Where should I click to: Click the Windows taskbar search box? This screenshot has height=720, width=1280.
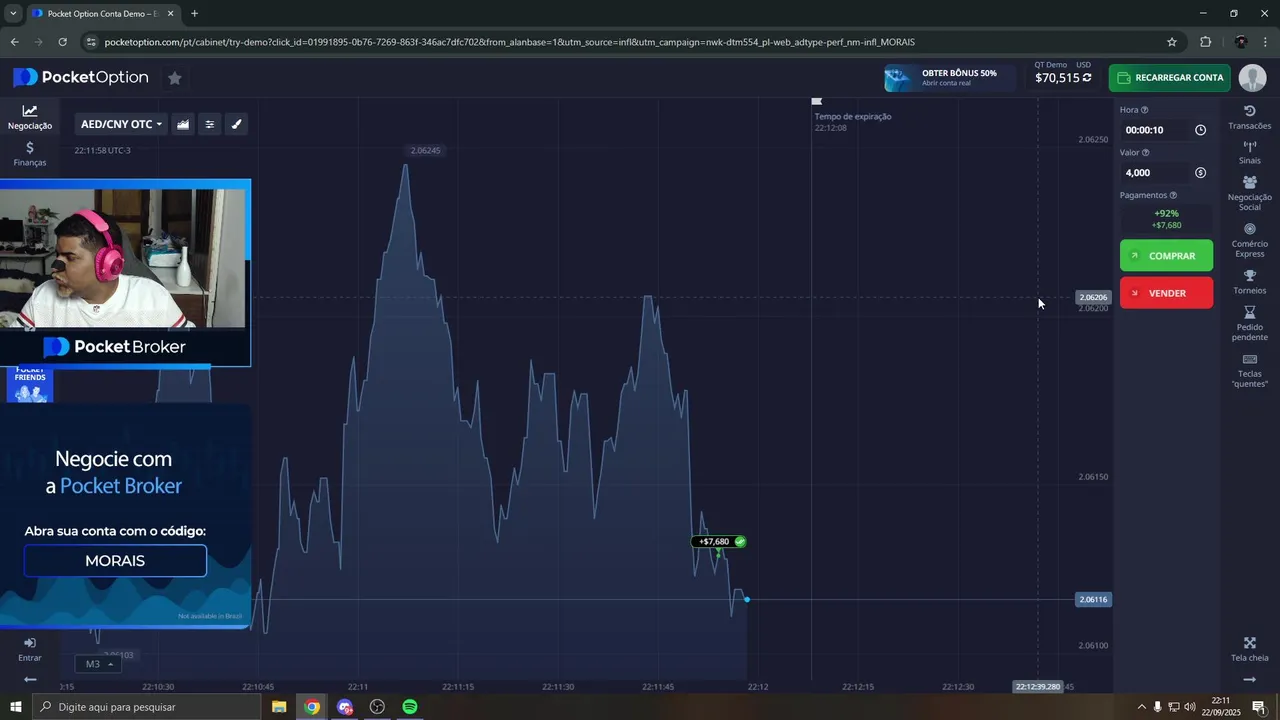(x=147, y=707)
